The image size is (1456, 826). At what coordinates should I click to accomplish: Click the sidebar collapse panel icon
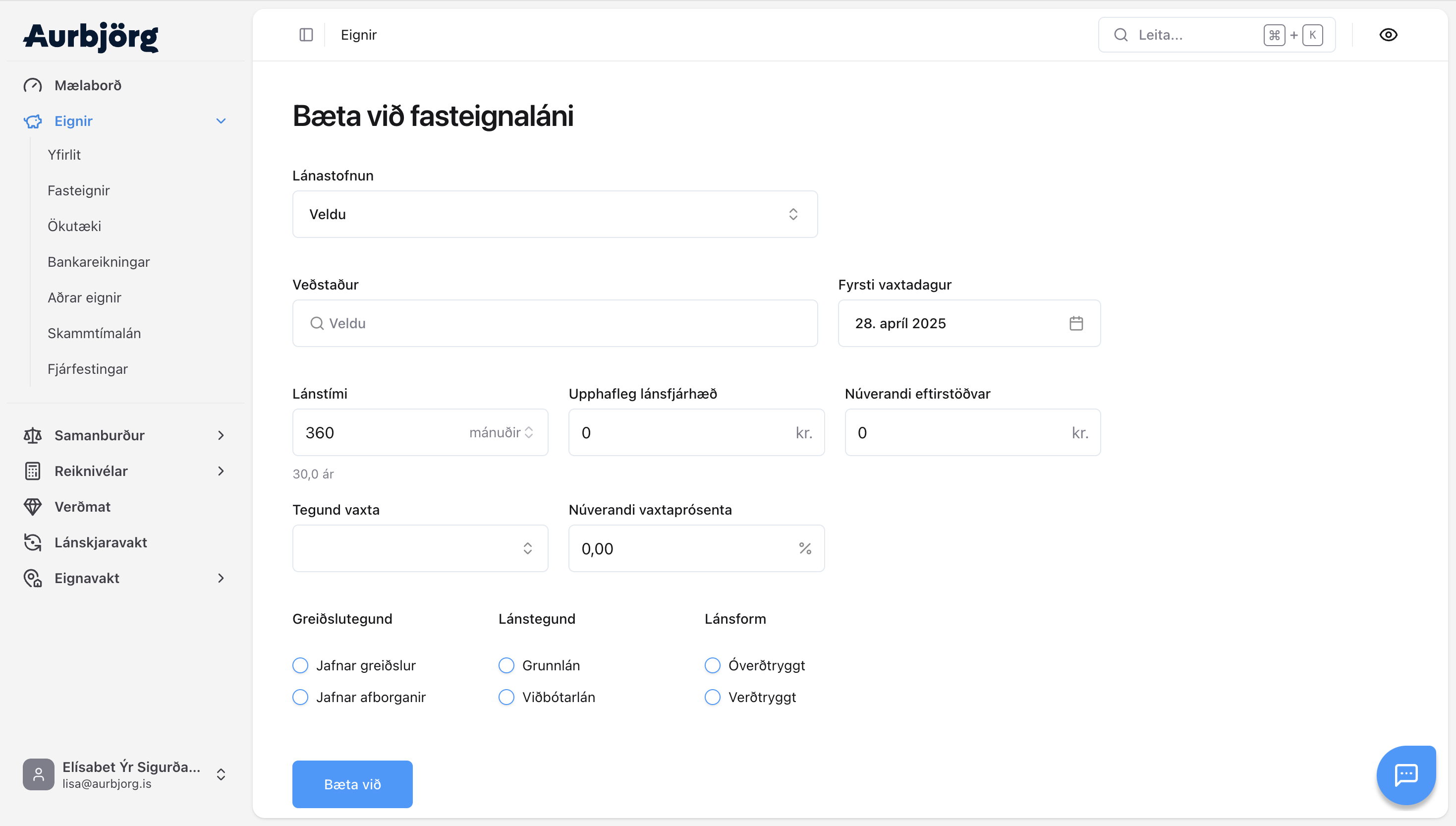pyautogui.click(x=306, y=35)
